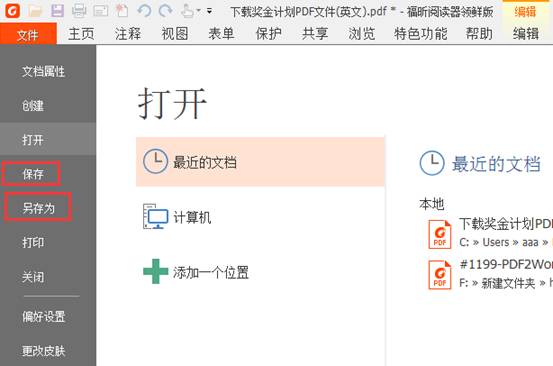
Task: Select 创建 in the file sidebar
Action: pos(33,106)
